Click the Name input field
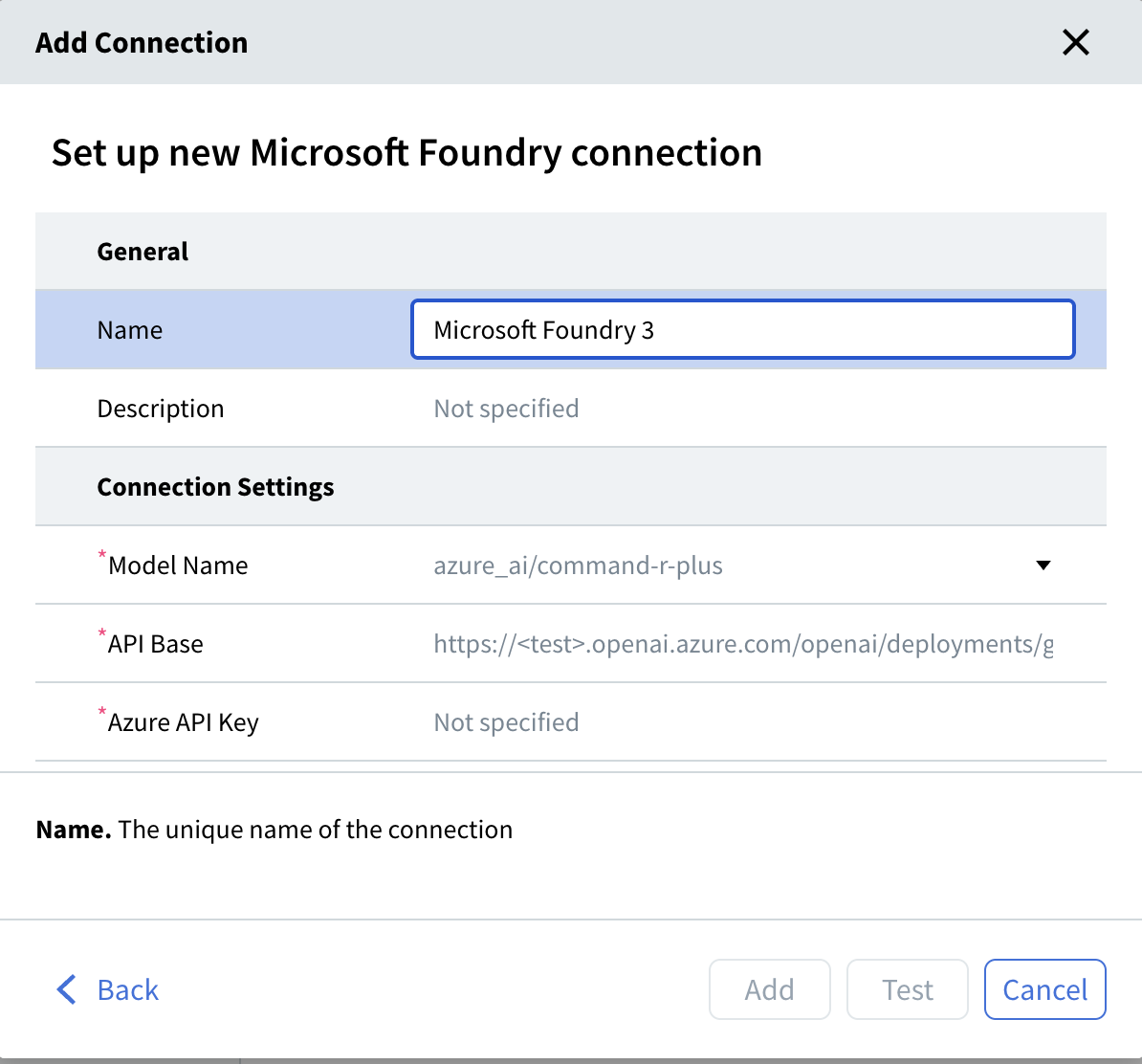 coord(743,329)
